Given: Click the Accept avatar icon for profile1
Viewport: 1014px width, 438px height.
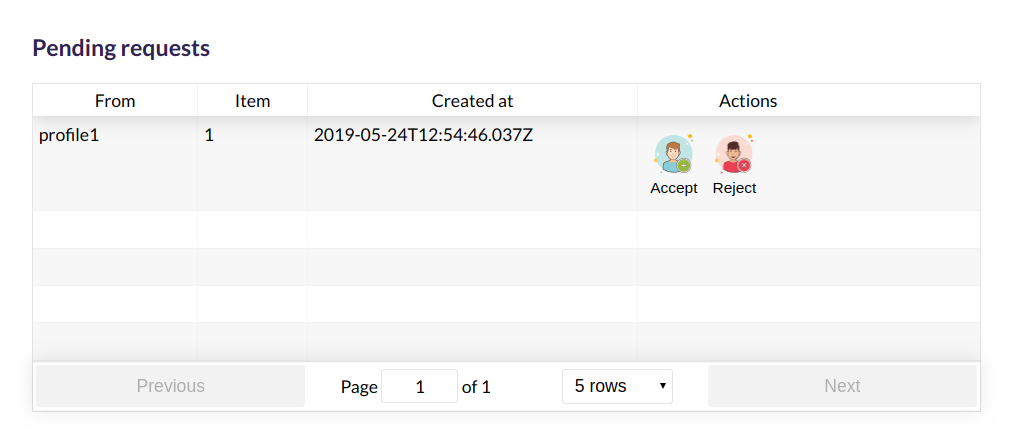Looking at the screenshot, I should click(x=673, y=154).
